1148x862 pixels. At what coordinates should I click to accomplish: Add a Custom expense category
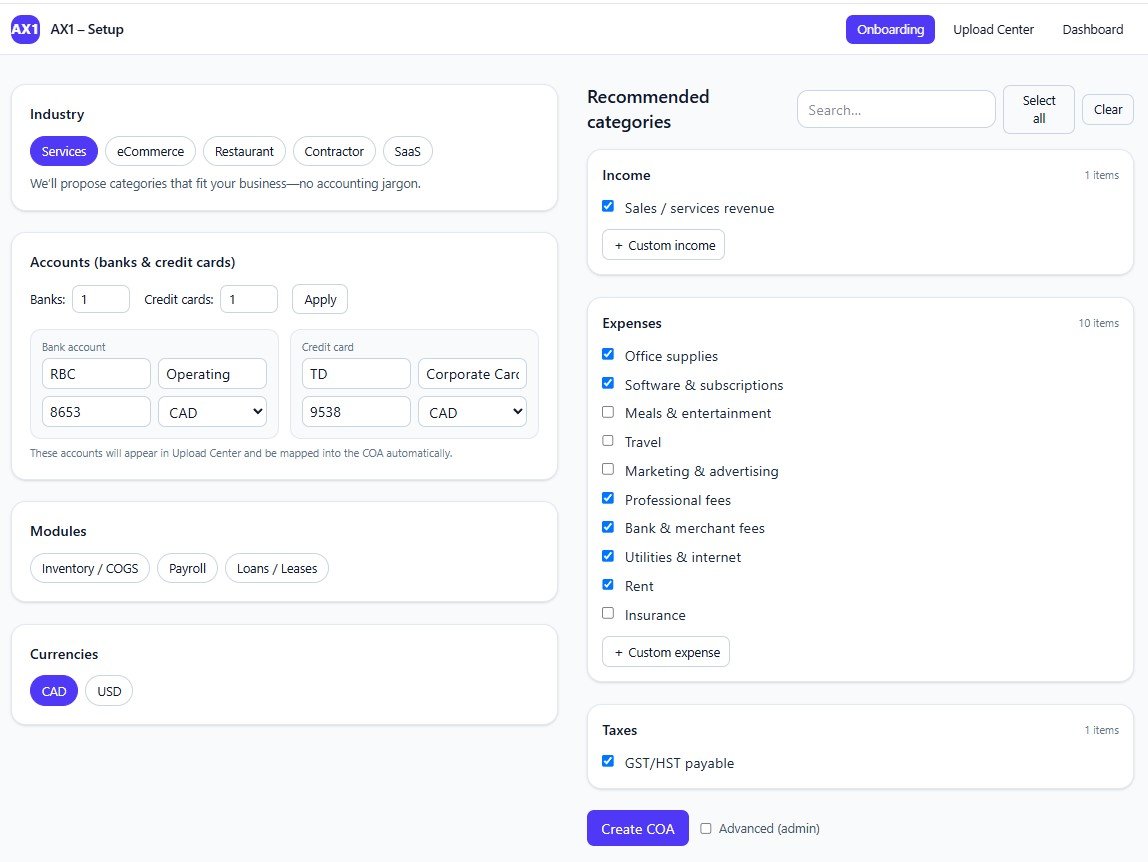[666, 652]
